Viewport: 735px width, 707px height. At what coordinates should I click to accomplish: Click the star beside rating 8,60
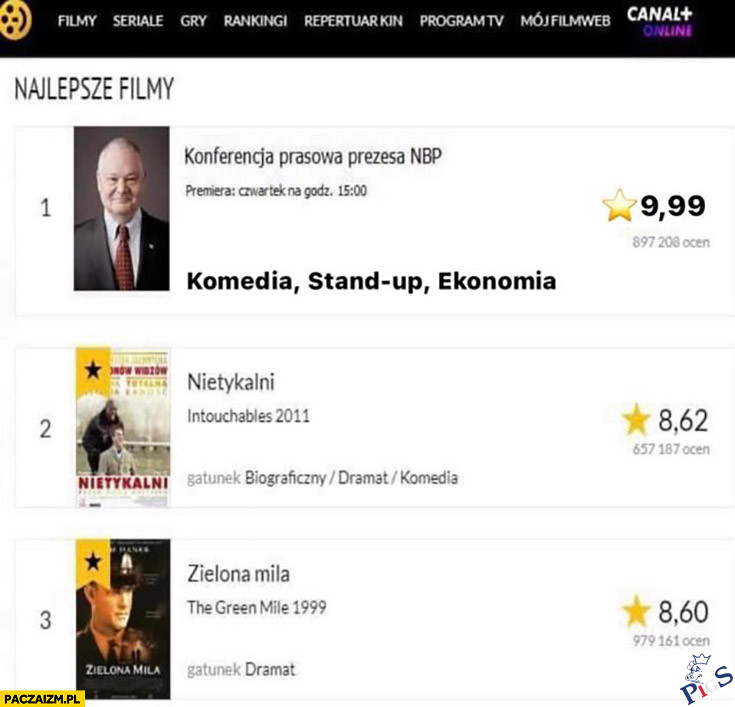636,610
